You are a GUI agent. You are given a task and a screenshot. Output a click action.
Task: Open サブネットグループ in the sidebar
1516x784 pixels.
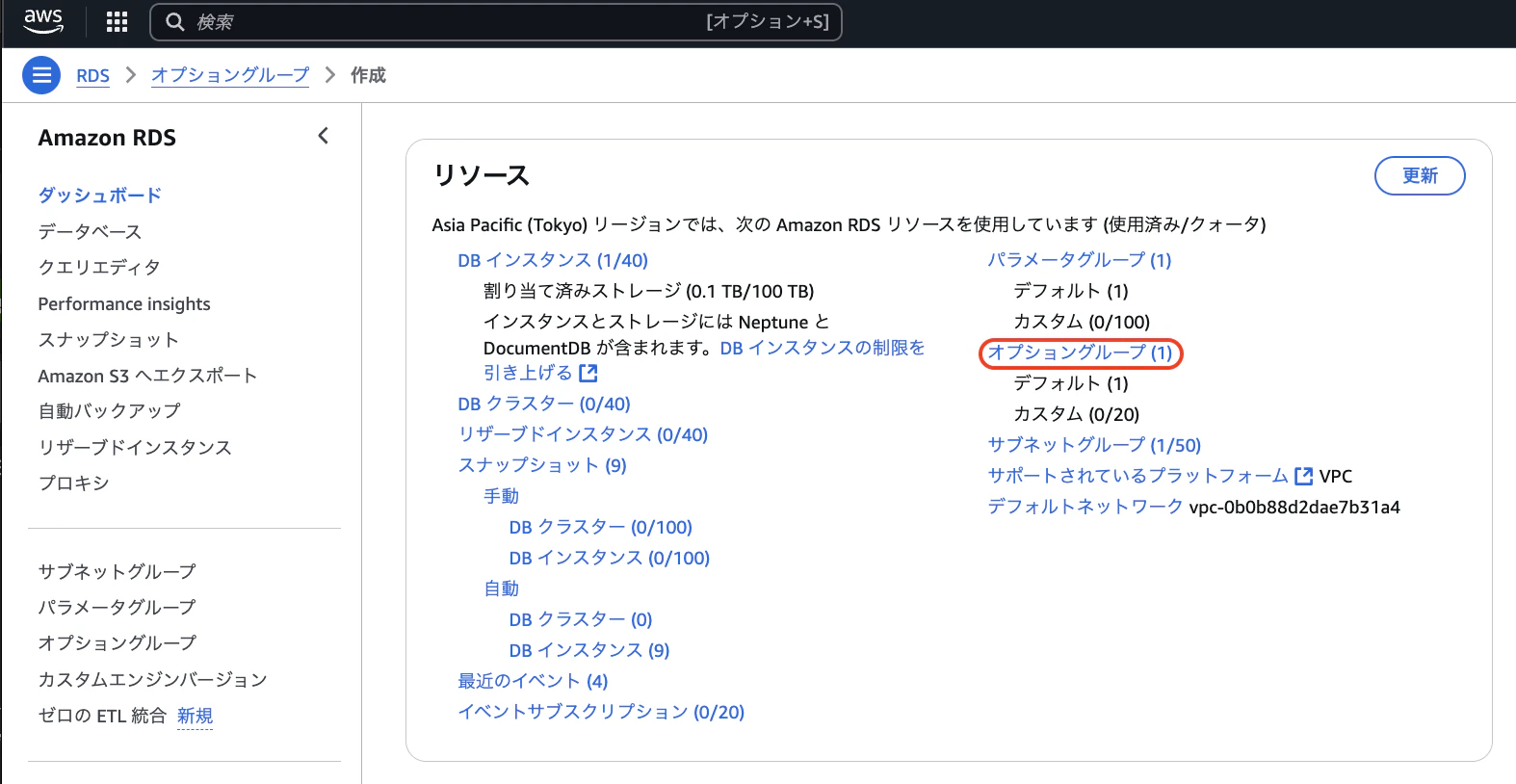pos(117,571)
